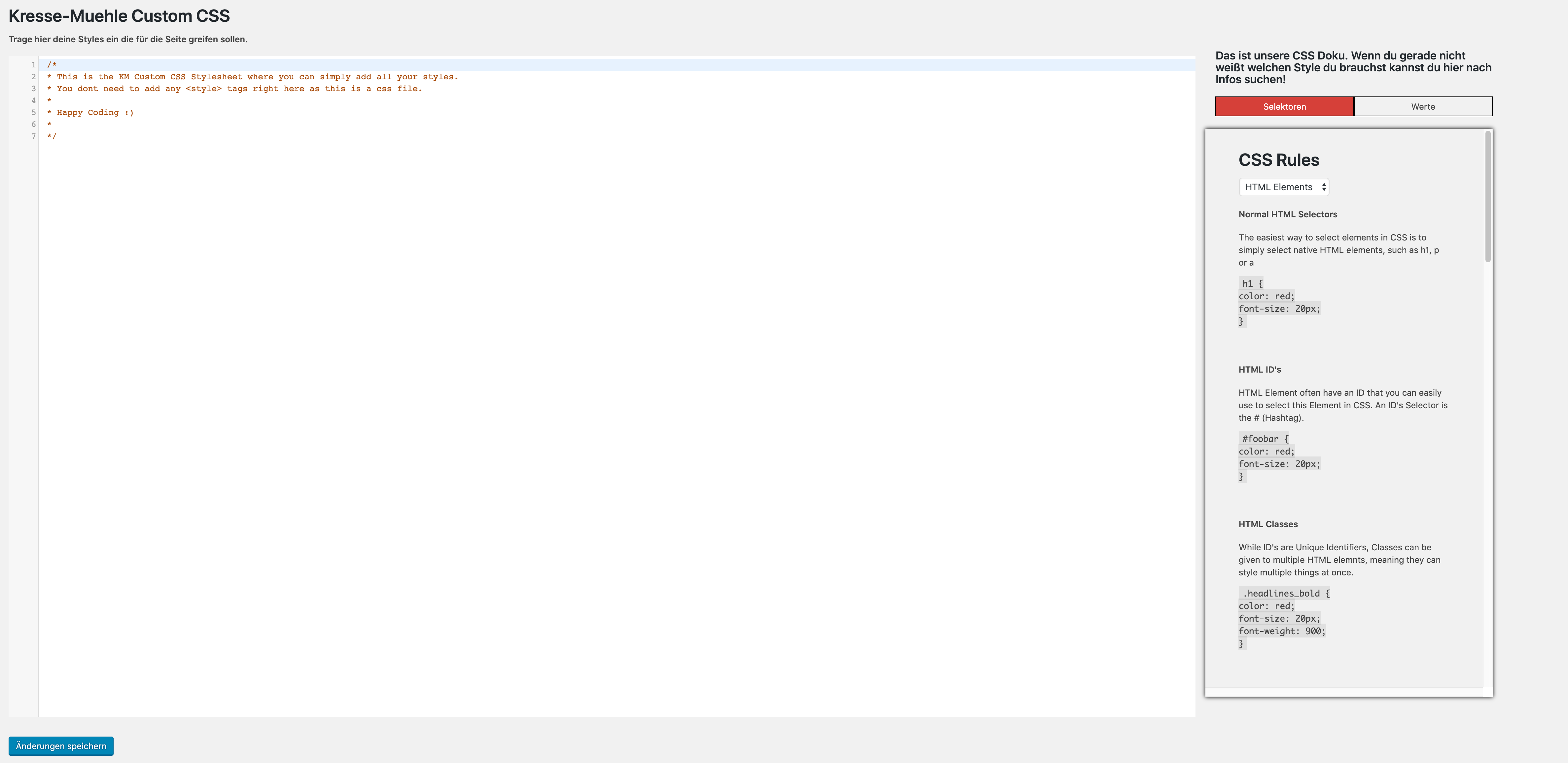Click the Änderungen speichern button
The height and width of the screenshot is (763, 1568).
point(61,746)
